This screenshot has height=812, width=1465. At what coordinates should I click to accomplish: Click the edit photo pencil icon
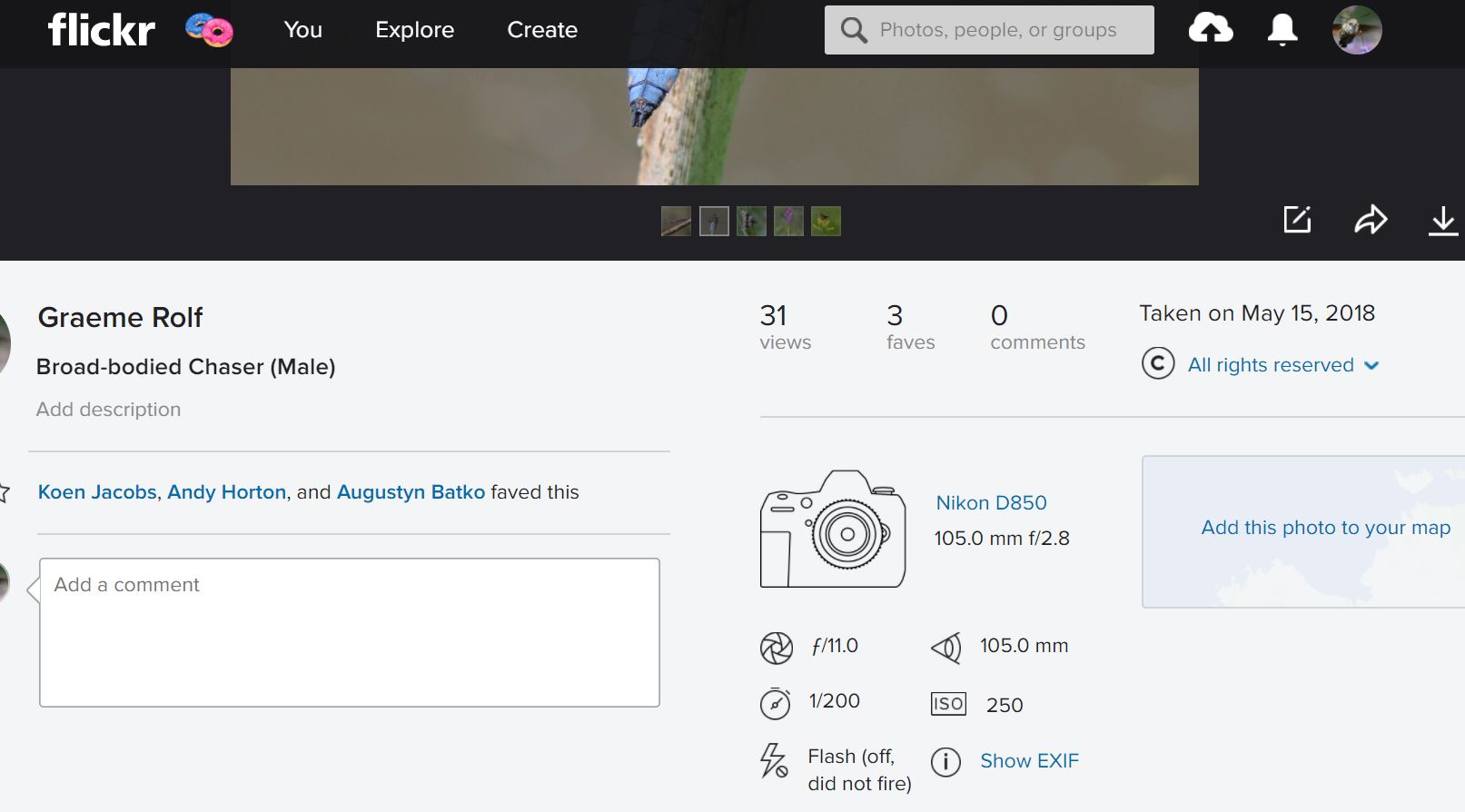(x=1297, y=220)
